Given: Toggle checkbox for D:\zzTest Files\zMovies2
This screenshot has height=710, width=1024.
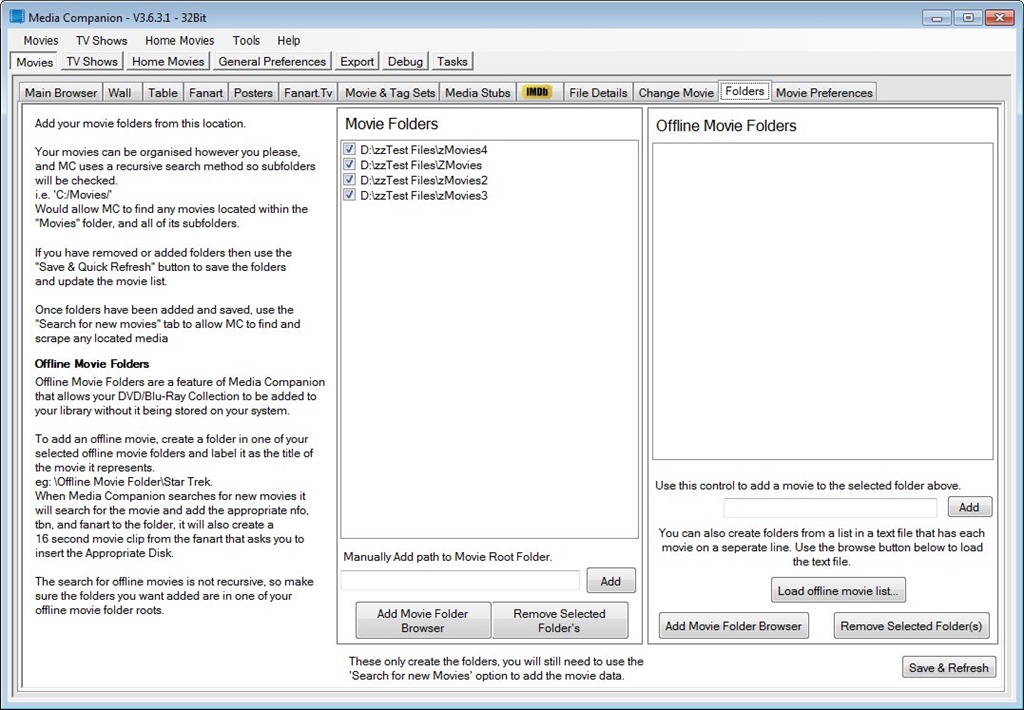Looking at the screenshot, I should pyautogui.click(x=349, y=180).
